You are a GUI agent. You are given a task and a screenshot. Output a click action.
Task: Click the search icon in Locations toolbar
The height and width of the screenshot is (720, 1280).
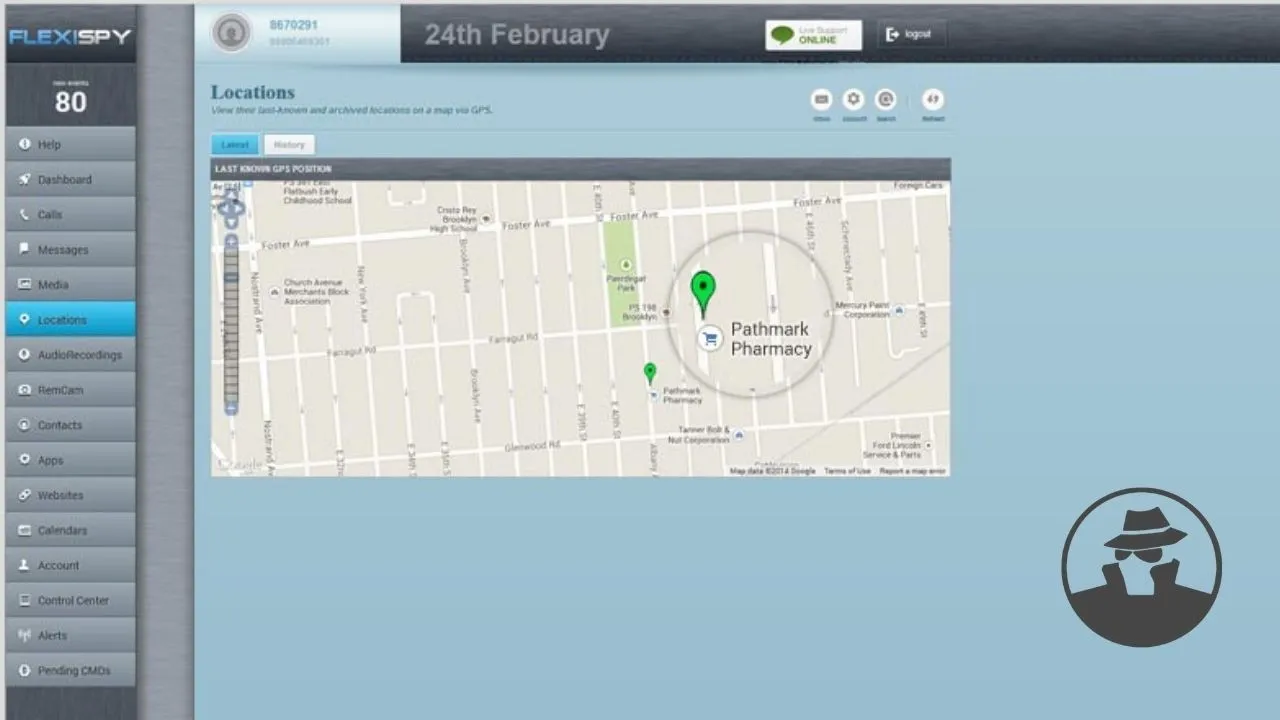(x=885, y=99)
